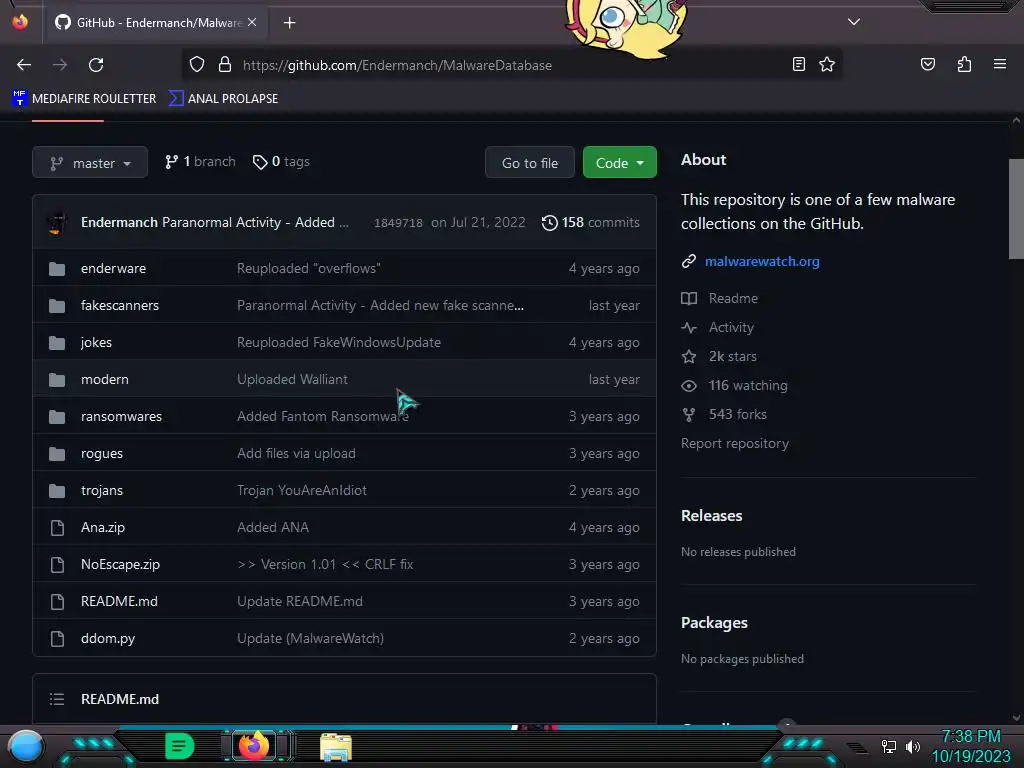Click the Report repository link
The height and width of the screenshot is (768, 1024).
[735, 443]
